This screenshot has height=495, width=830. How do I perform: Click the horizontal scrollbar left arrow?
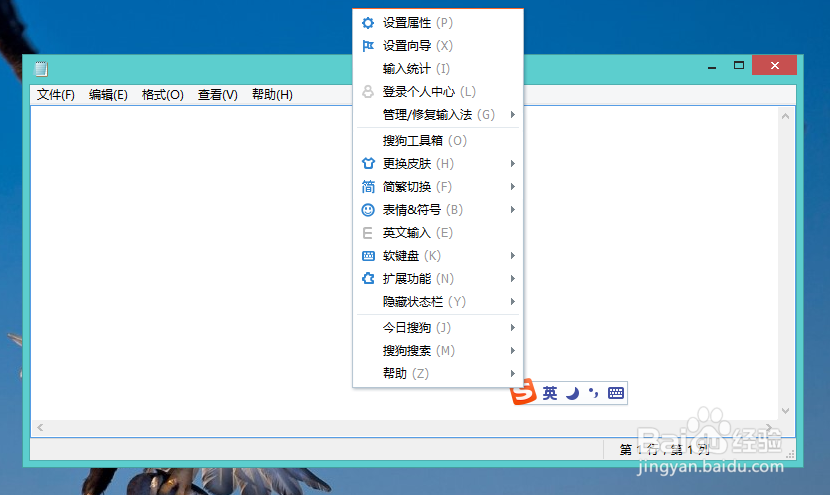point(40,427)
